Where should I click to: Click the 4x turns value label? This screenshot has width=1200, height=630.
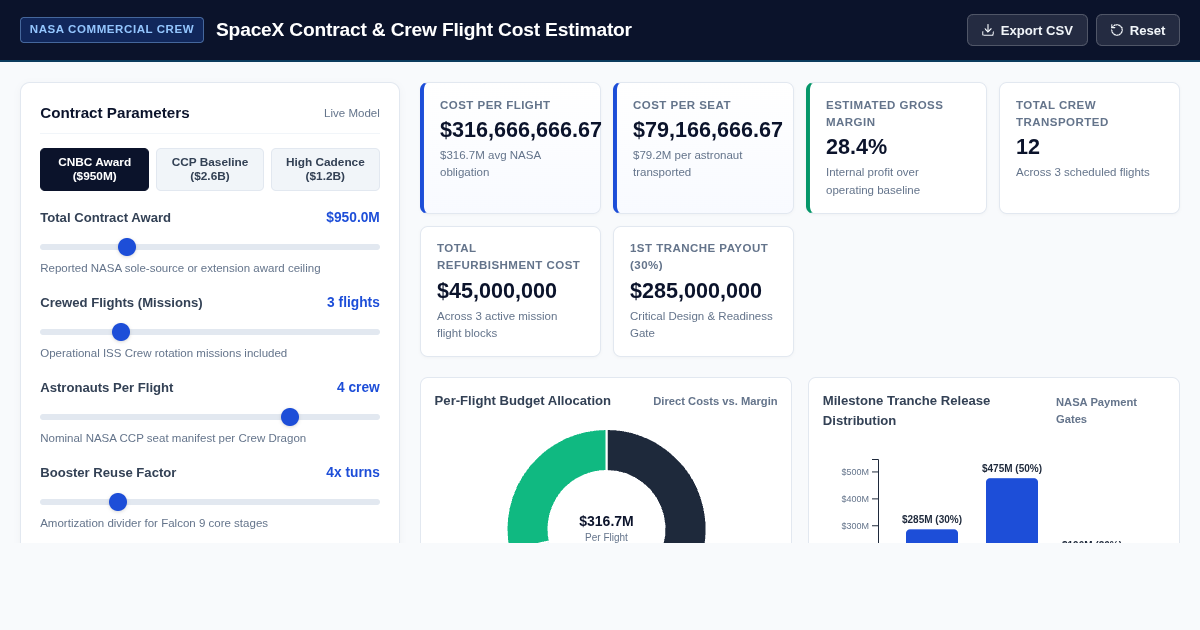click(x=353, y=472)
